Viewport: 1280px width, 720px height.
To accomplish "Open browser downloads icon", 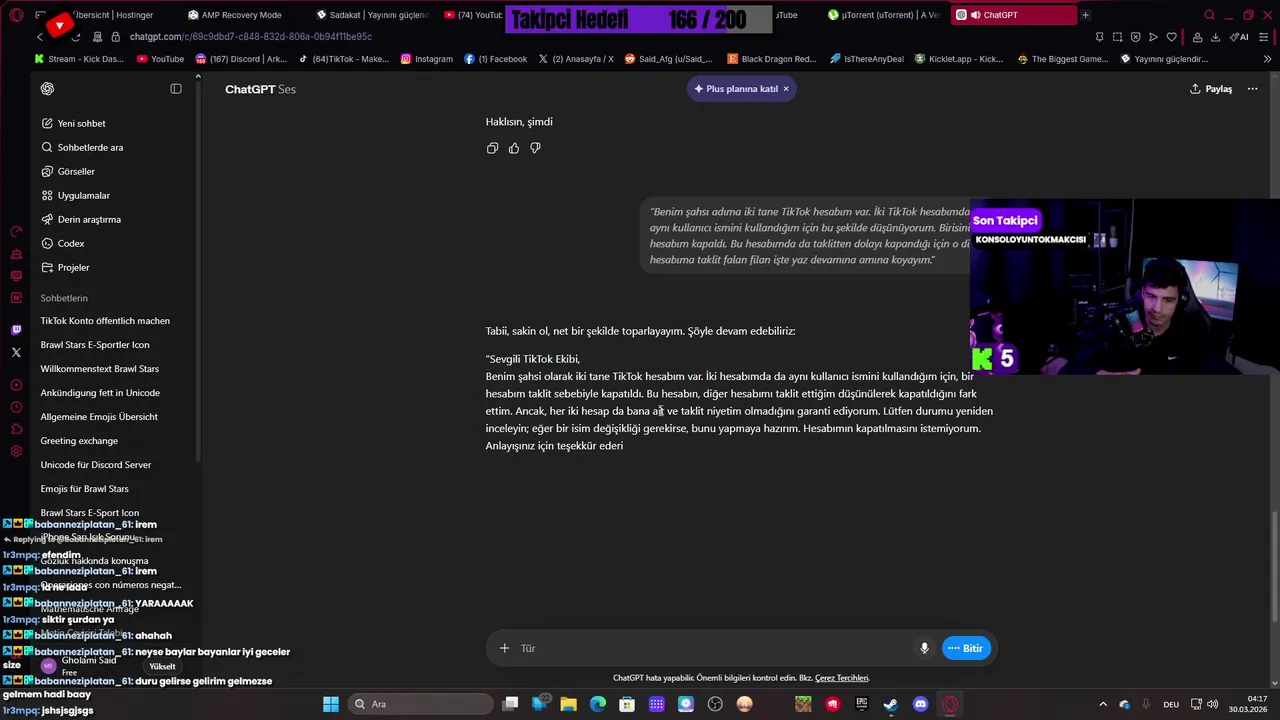I will click(1216, 37).
